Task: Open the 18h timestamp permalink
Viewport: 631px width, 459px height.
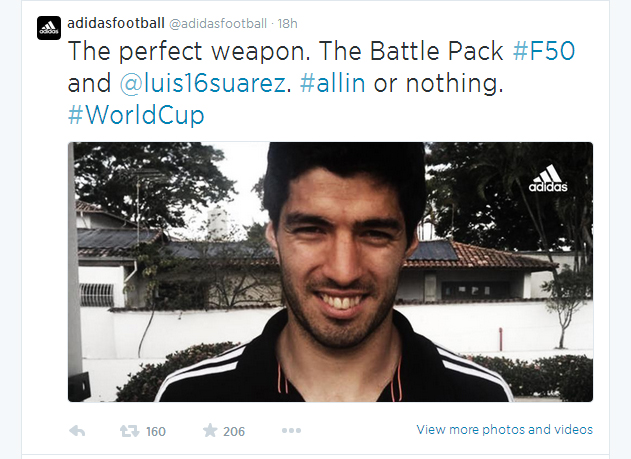Action: click(x=287, y=24)
